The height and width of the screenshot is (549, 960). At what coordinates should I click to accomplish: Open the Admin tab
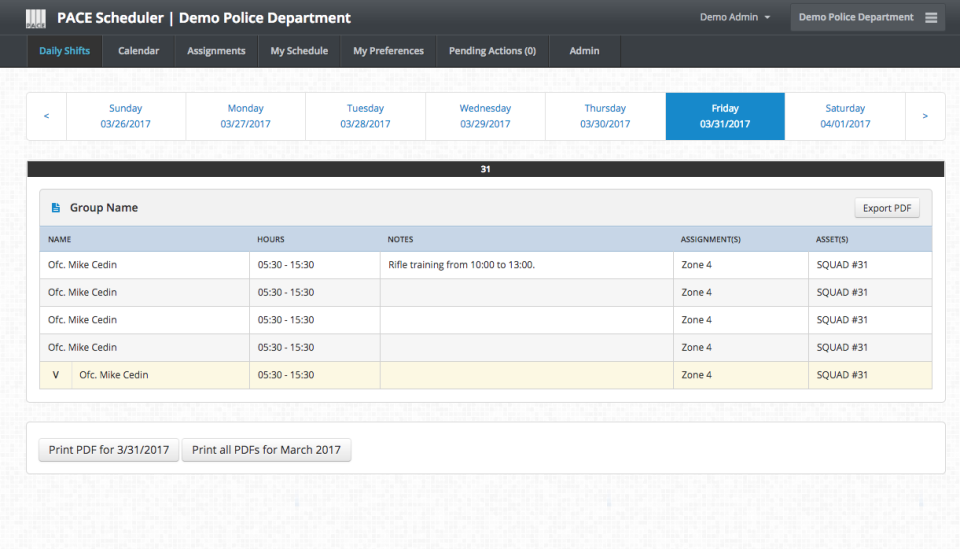pyautogui.click(x=585, y=51)
